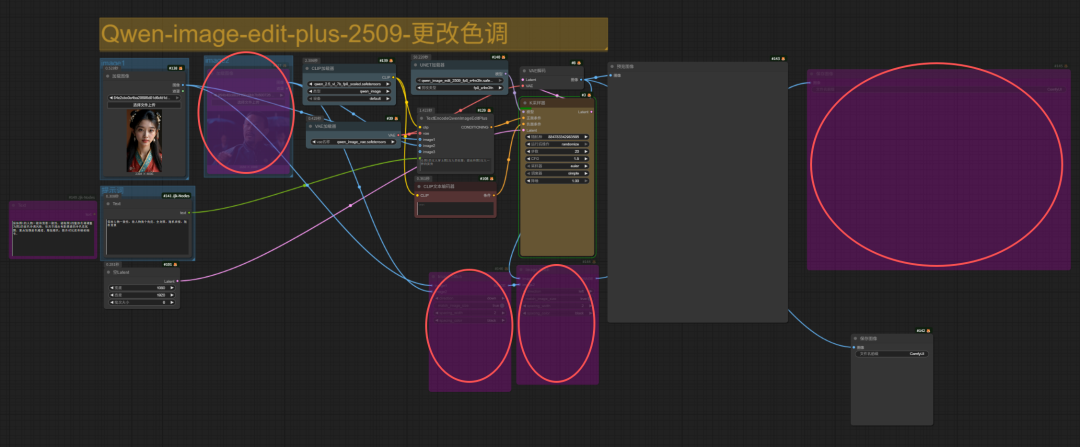Open the qwen_image_vae.safetensors dropdown in VAE加载器
1080x447 pixels.
click(x=353, y=142)
